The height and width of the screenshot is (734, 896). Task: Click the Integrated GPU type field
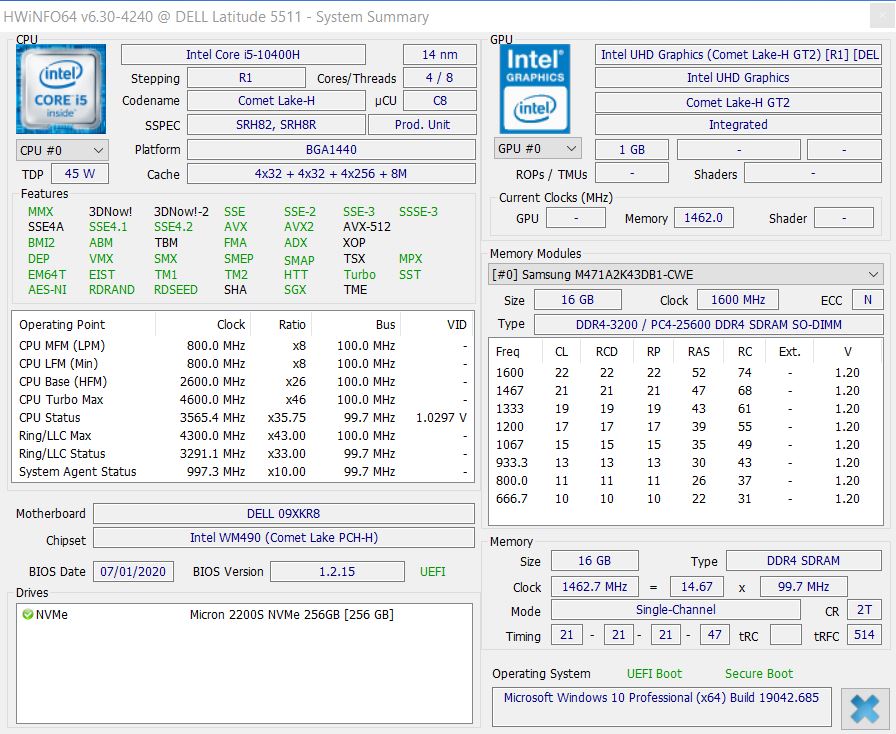738,125
